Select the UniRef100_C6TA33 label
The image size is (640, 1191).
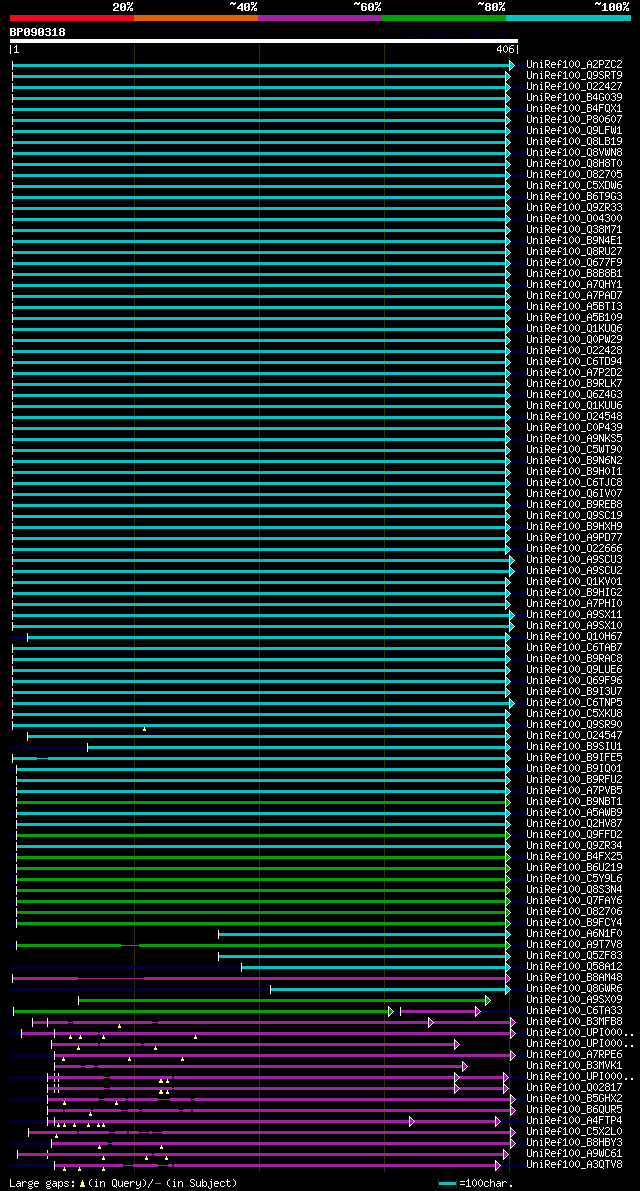click(x=574, y=1012)
